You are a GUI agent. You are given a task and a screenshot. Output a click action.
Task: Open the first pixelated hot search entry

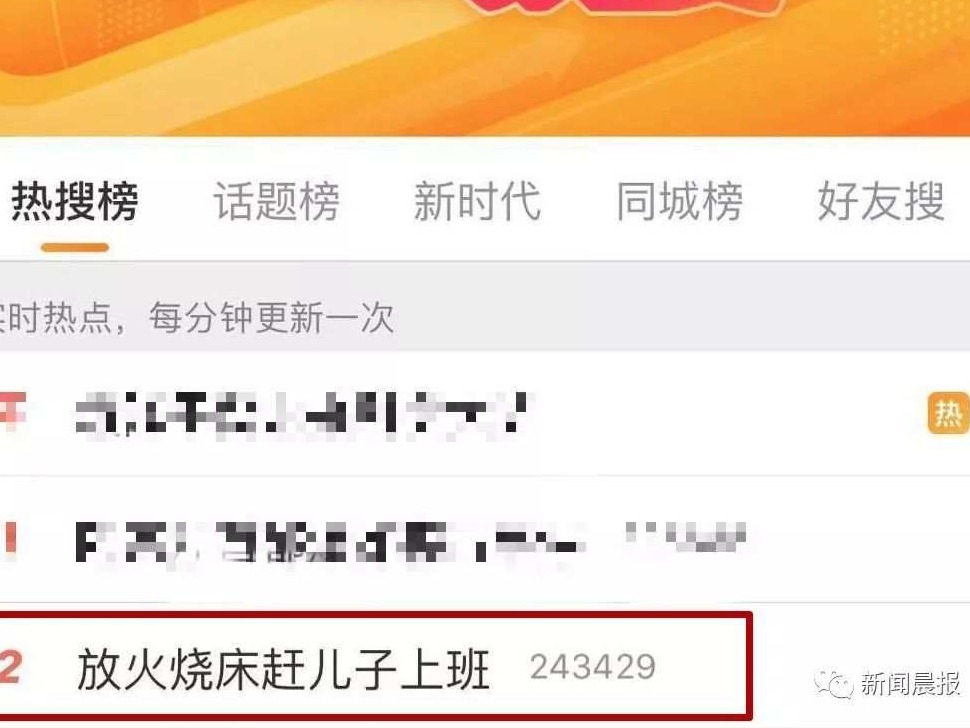click(304, 413)
